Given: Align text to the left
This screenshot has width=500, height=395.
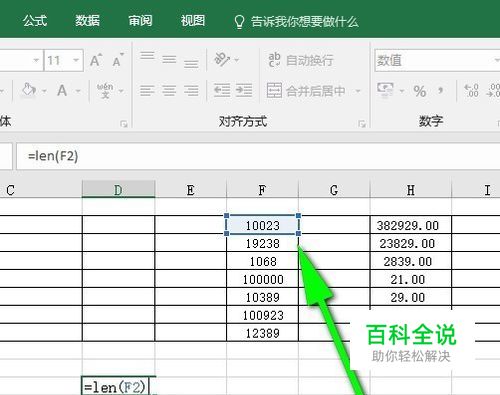Looking at the screenshot, I should click(x=147, y=91).
